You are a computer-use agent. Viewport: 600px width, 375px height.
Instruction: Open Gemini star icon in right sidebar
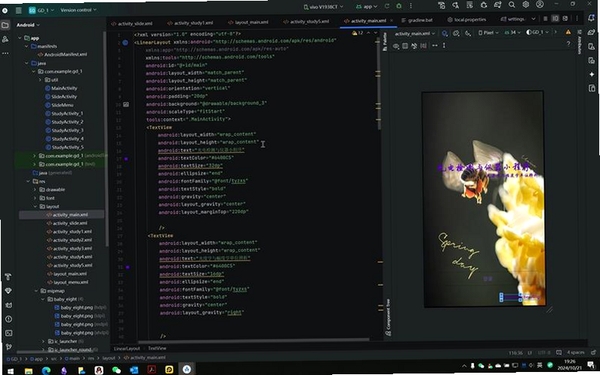[592, 74]
